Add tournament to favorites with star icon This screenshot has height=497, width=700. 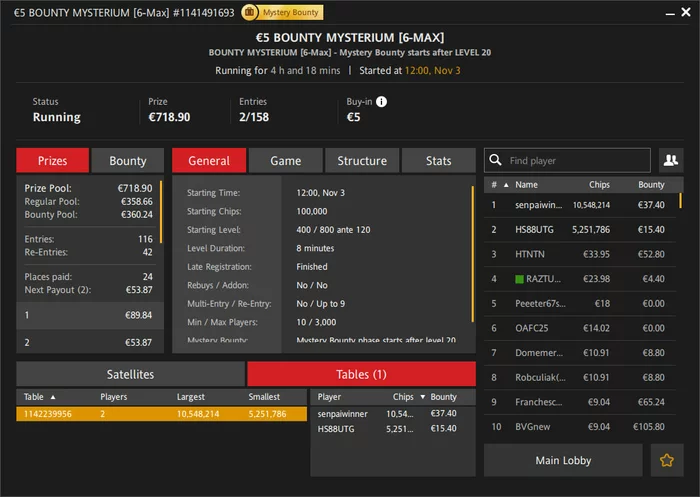coord(667,460)
